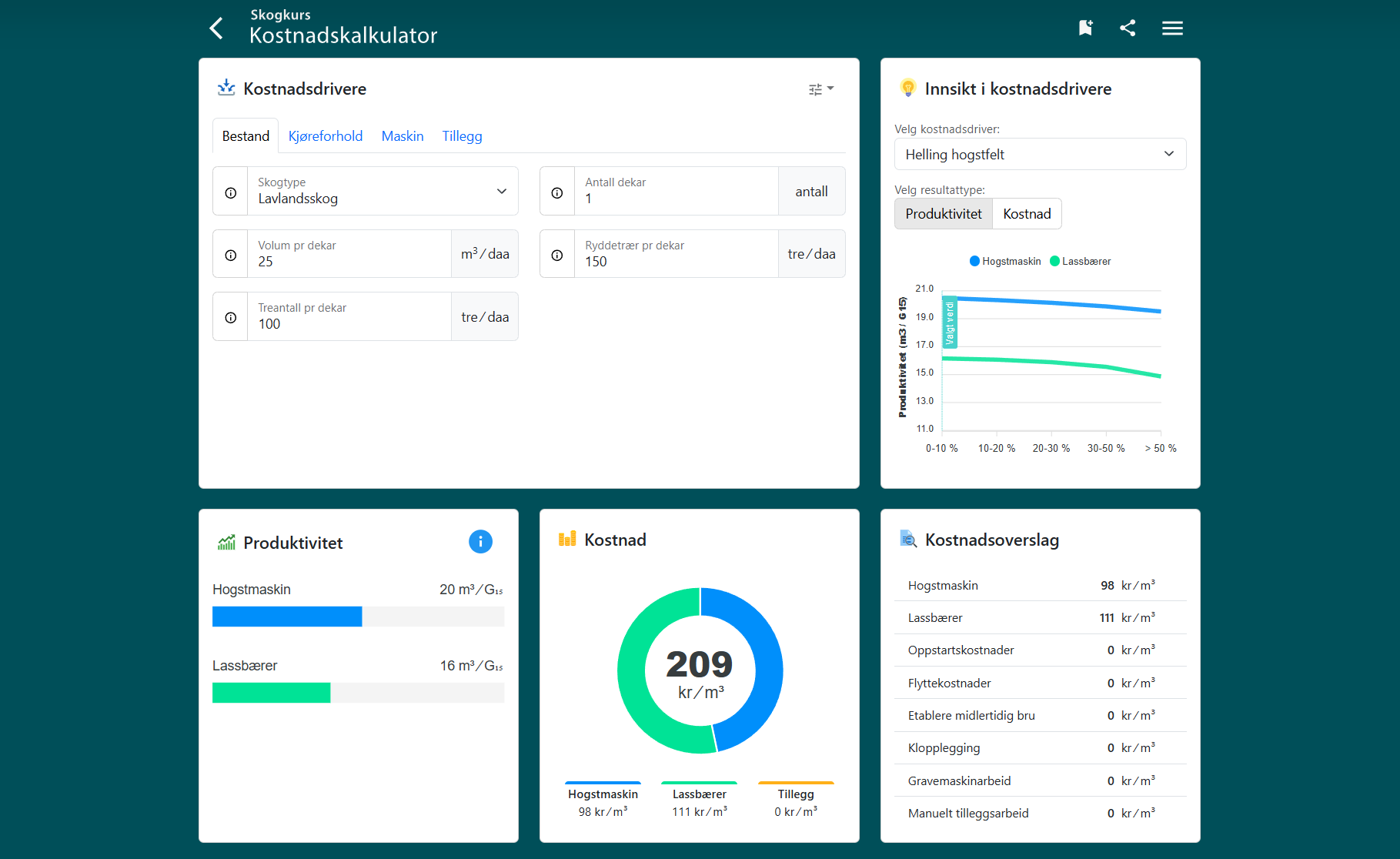Expand the Velg kostnadsdriver dropdown
This screenshot has height=859, width=1400.
coord(1040,155)
